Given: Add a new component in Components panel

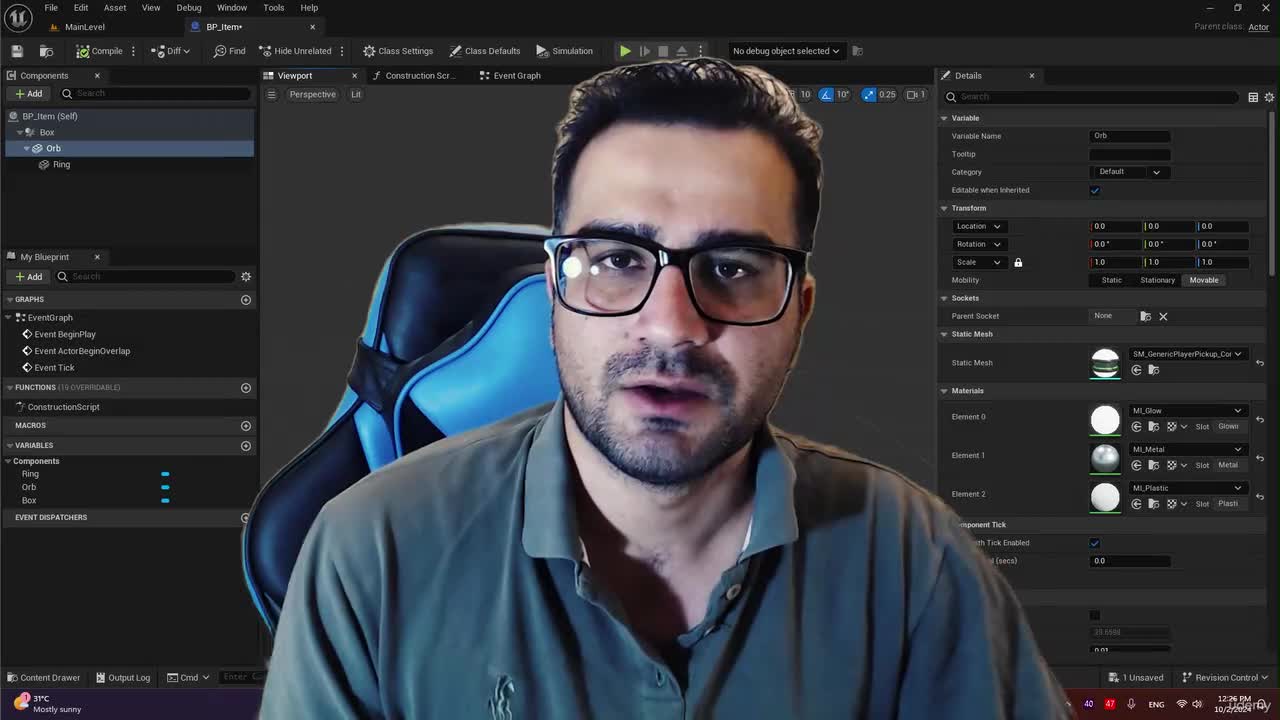Looking at the screenshot, I should pyautogui.click(x=28, y=94).
